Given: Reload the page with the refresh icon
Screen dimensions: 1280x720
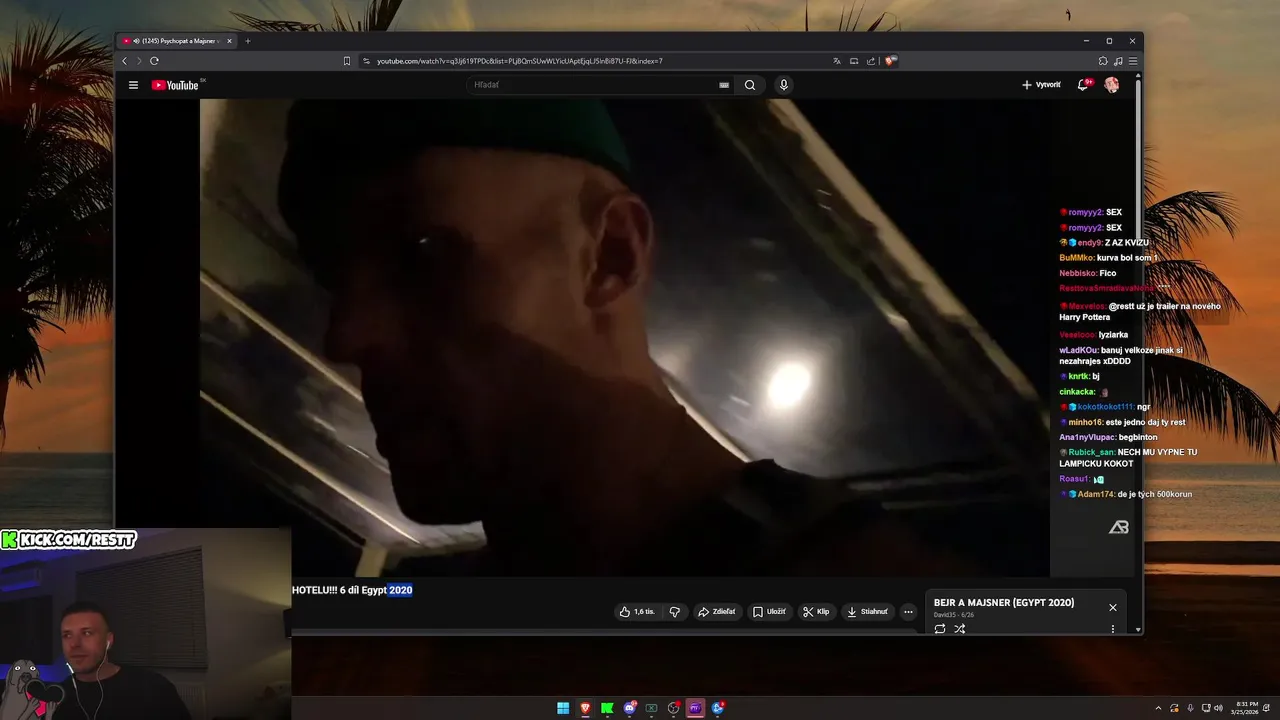Looking at the screenshot, I should pos(154,61).
